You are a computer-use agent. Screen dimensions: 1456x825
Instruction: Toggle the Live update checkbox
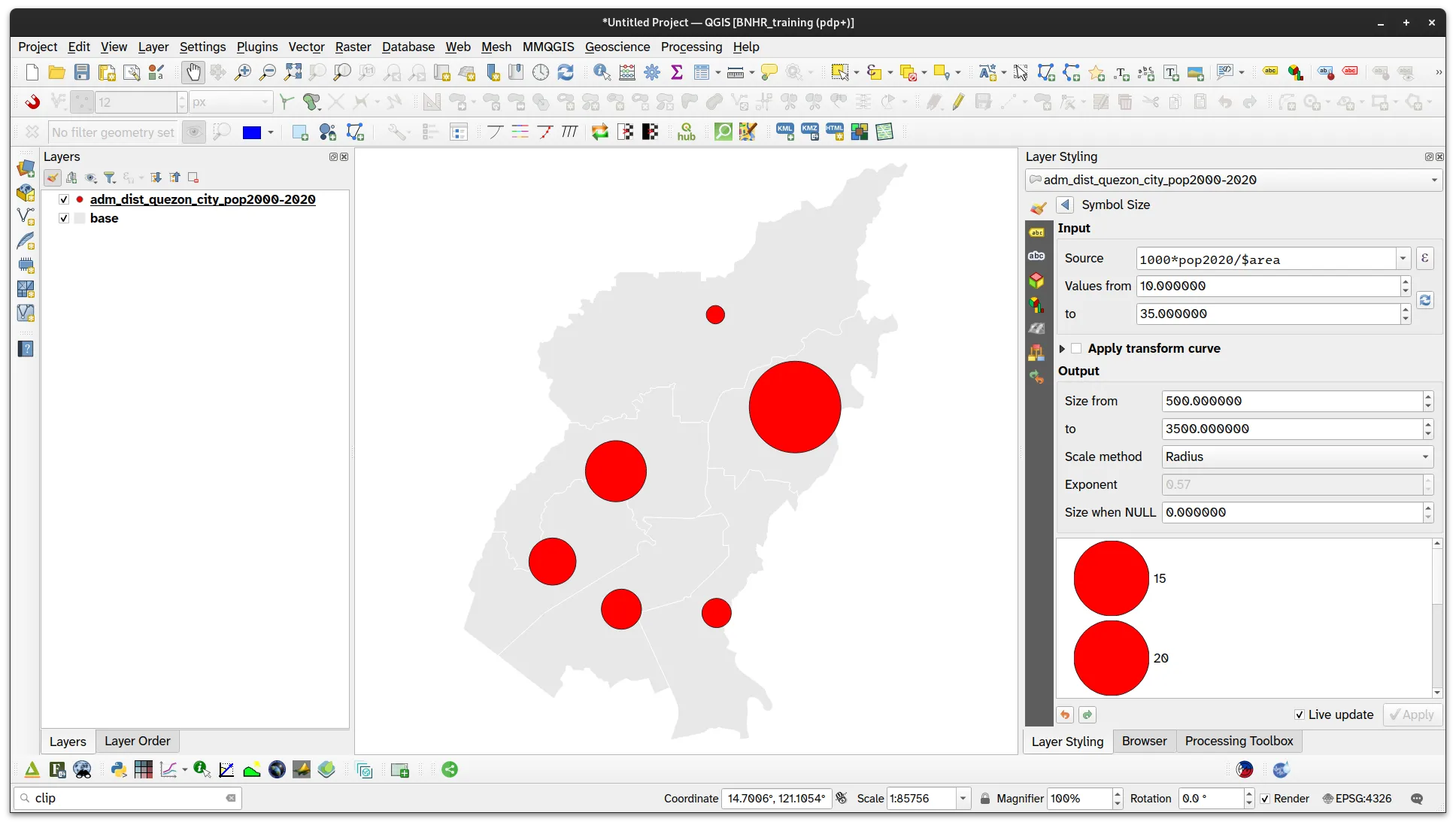(1299, 714)
